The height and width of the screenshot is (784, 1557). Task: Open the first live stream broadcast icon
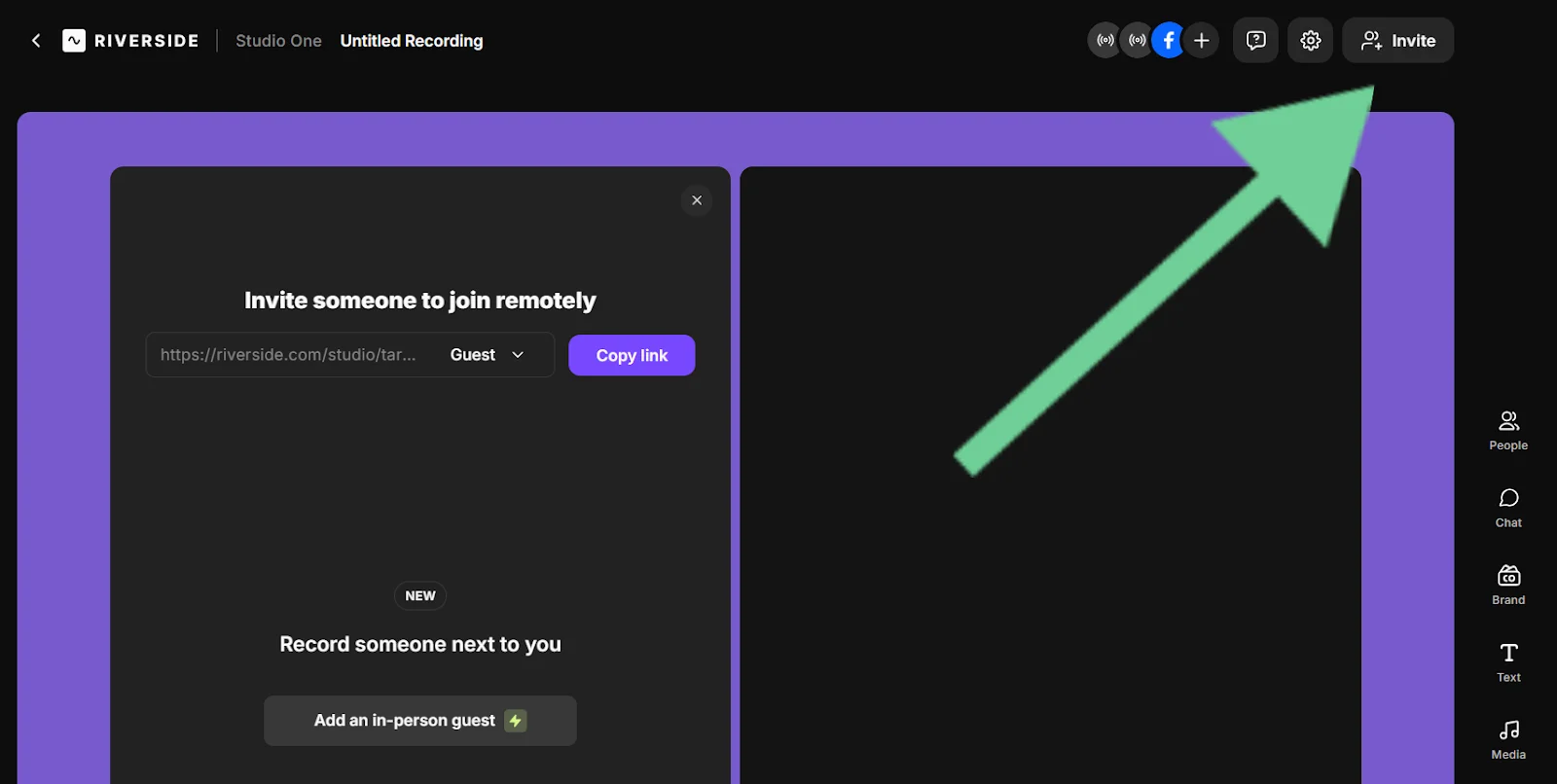1105,41
